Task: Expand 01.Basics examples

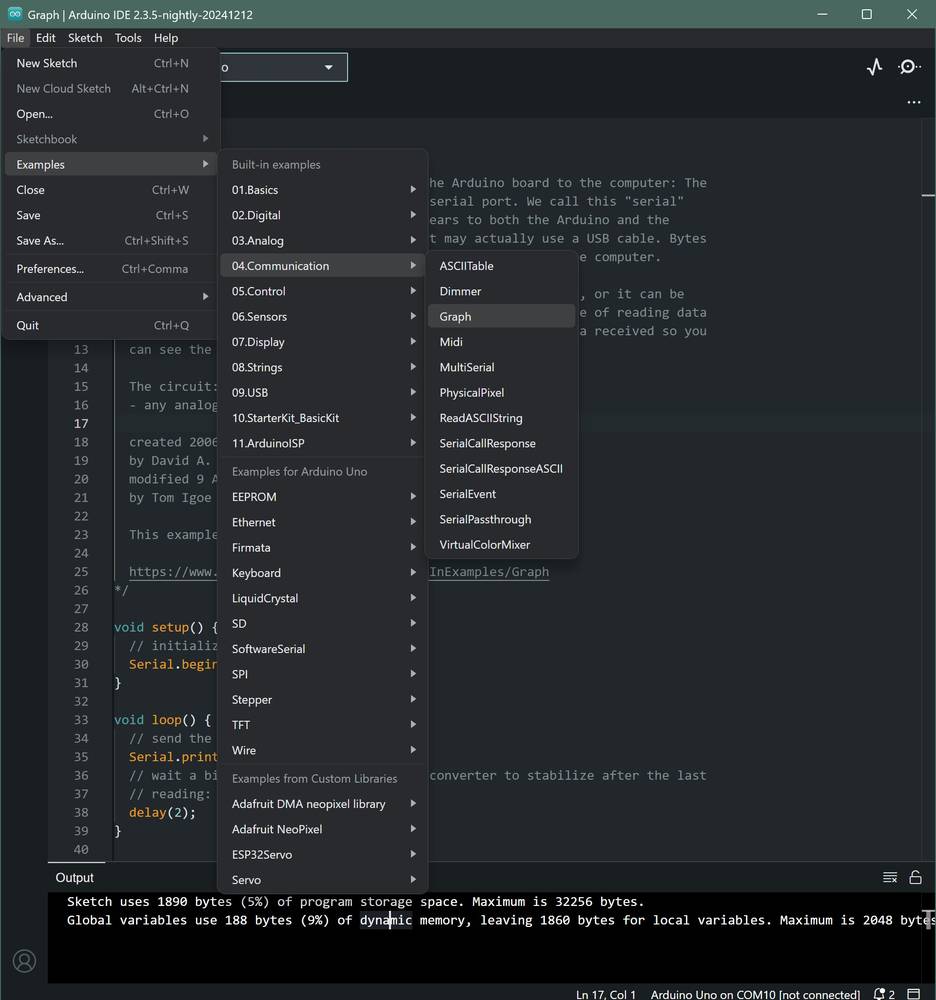Action: (x=323, y=189)
